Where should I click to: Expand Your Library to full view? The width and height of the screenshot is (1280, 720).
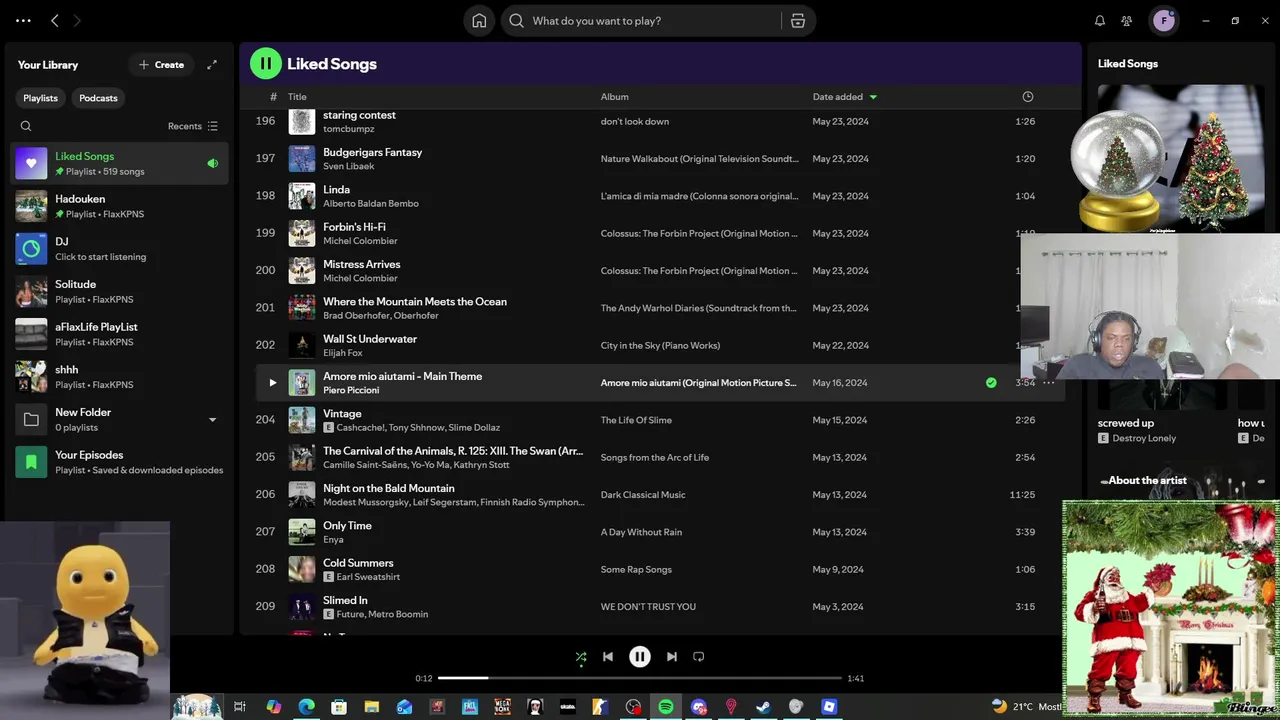coord(212,65)
